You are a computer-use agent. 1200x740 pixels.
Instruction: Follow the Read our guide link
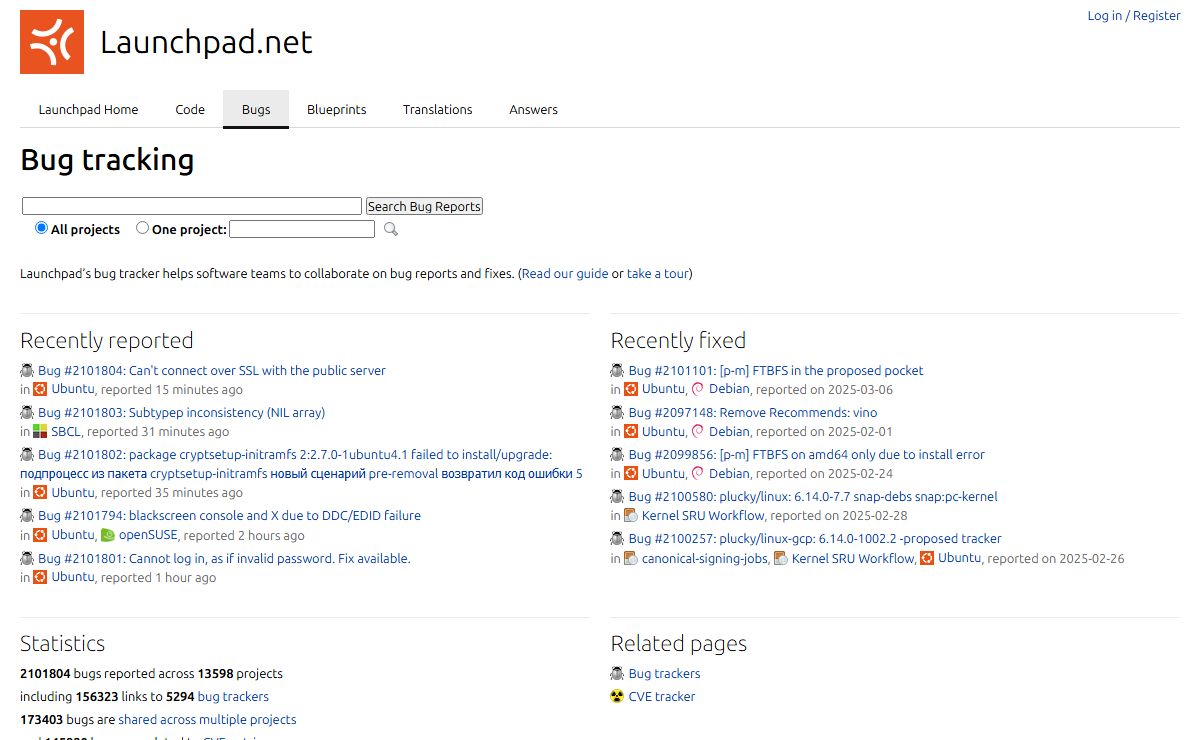pos(565,273)
